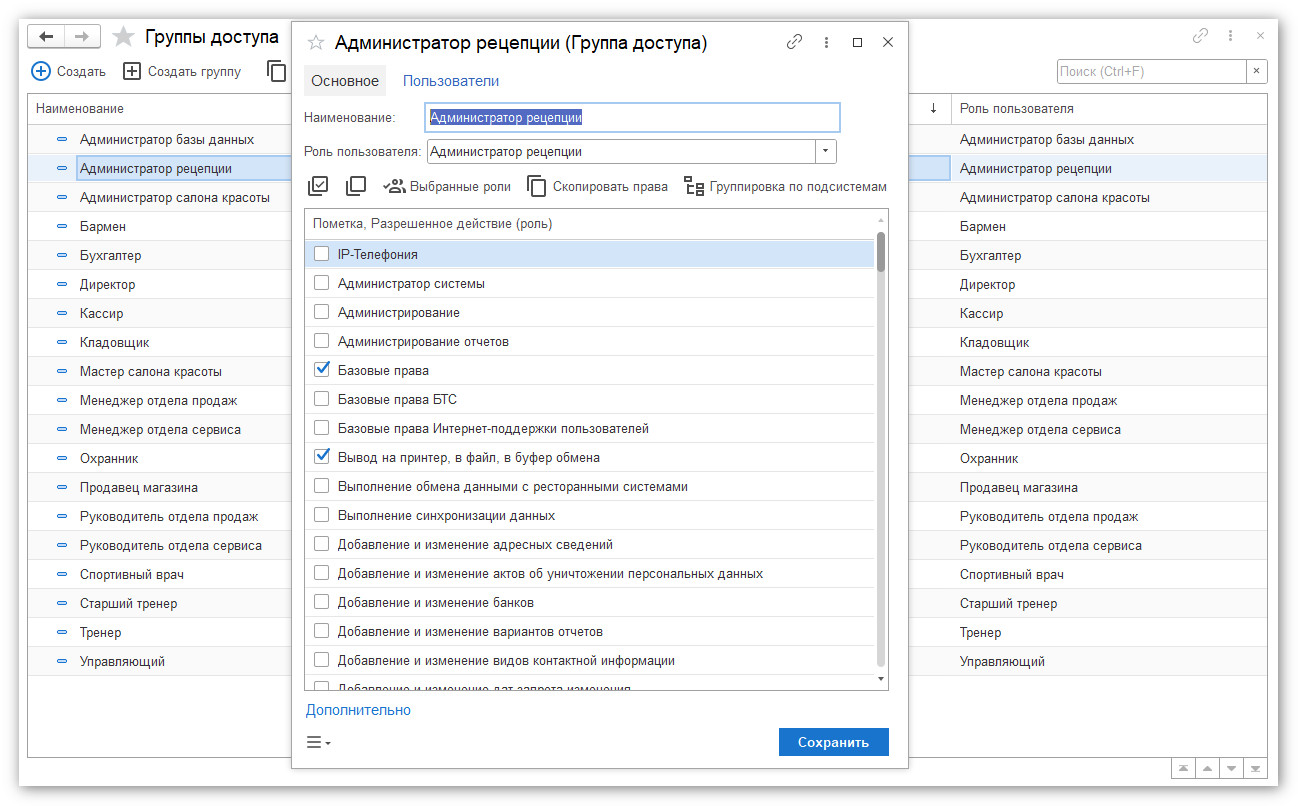Focus the Наименование input field
Screen dimensions: 1298x806
pyautogui.click(x=633, y=117)
